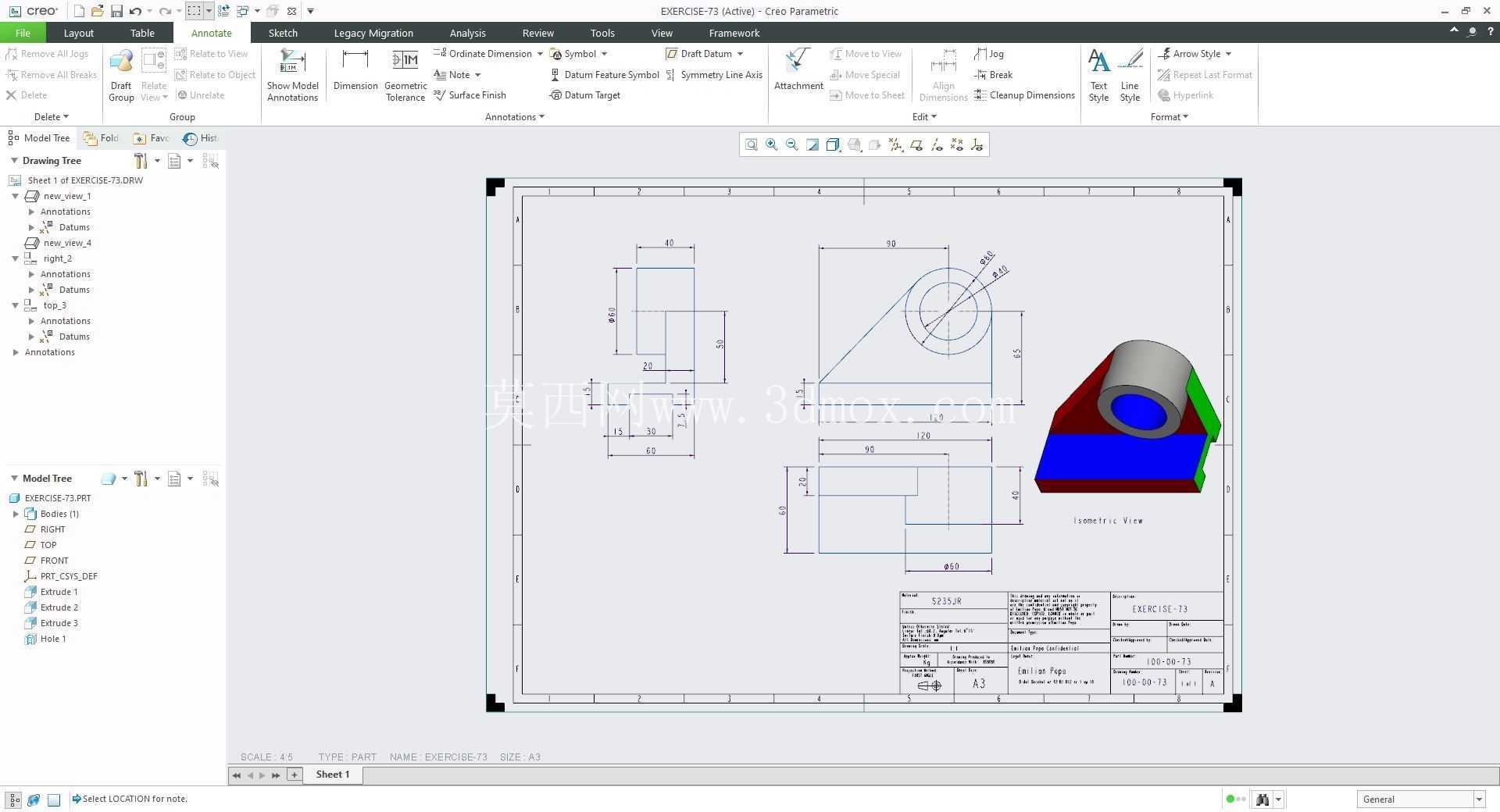1500x812 pixels.
Task: Close the window using the X icon in quick access toolbar
Action: pos(291,11)
